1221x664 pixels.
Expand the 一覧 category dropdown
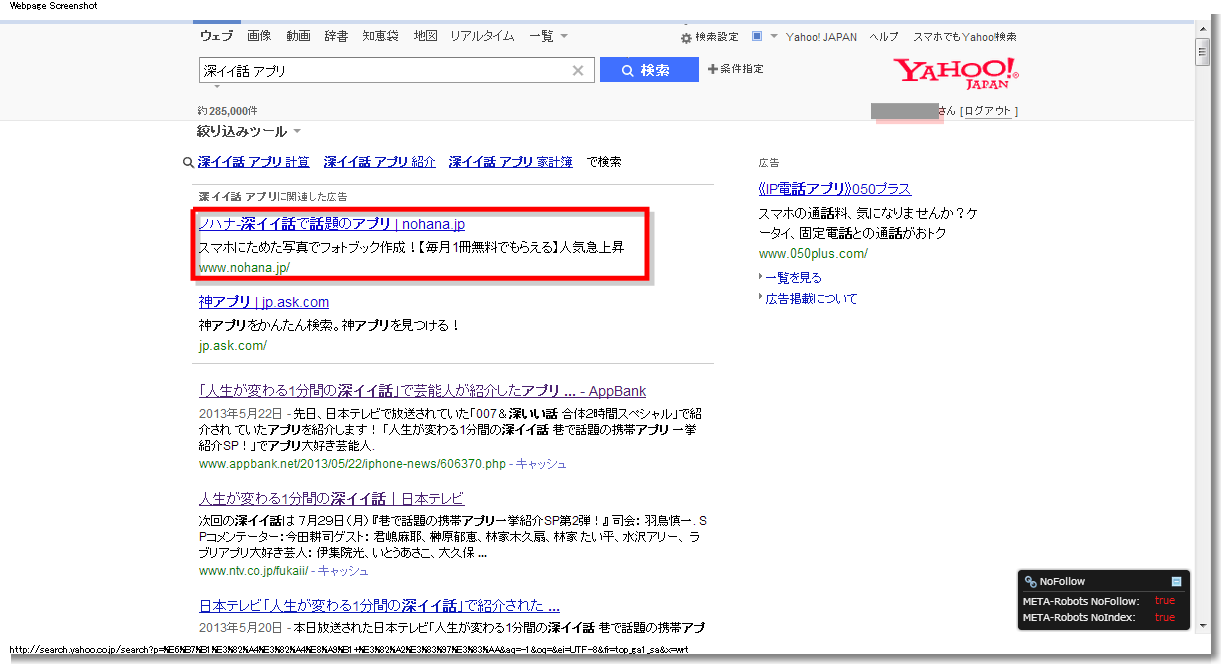tap(548, 36)
